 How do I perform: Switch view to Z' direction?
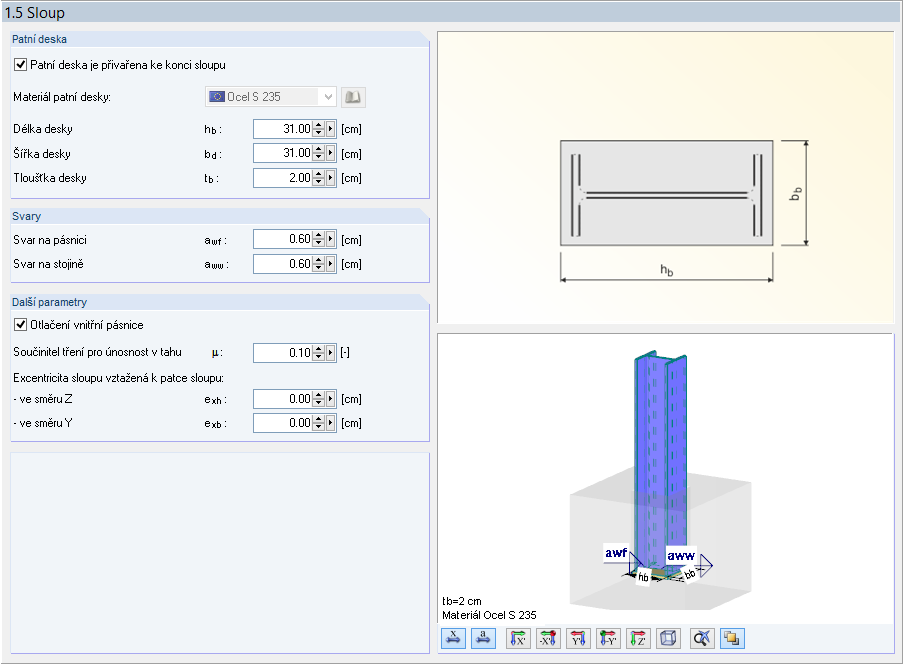pos(637,638)
